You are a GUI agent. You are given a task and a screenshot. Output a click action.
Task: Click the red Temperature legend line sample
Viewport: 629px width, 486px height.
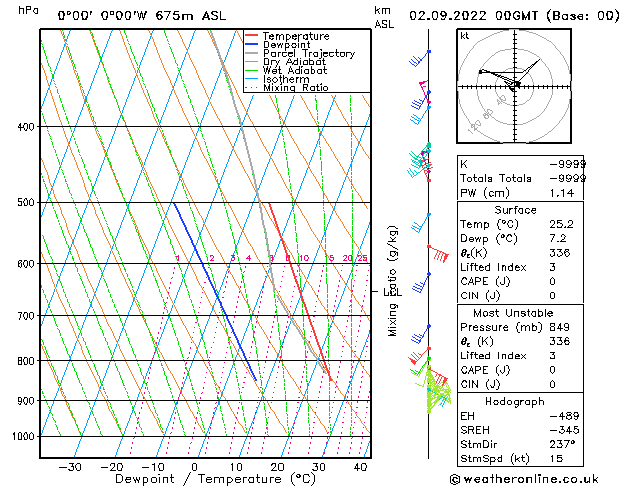[x=251, y=36]
